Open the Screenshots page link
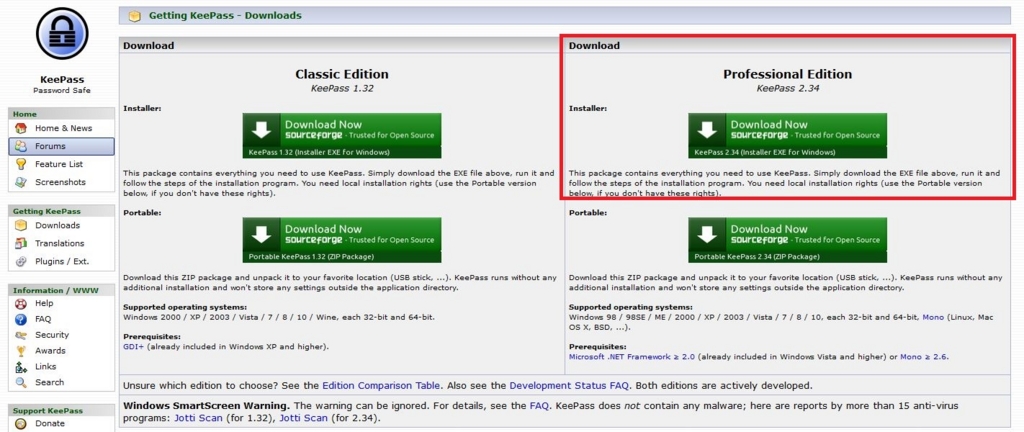The height and width of the screenshot is (432, 1024). coord(61,182)
